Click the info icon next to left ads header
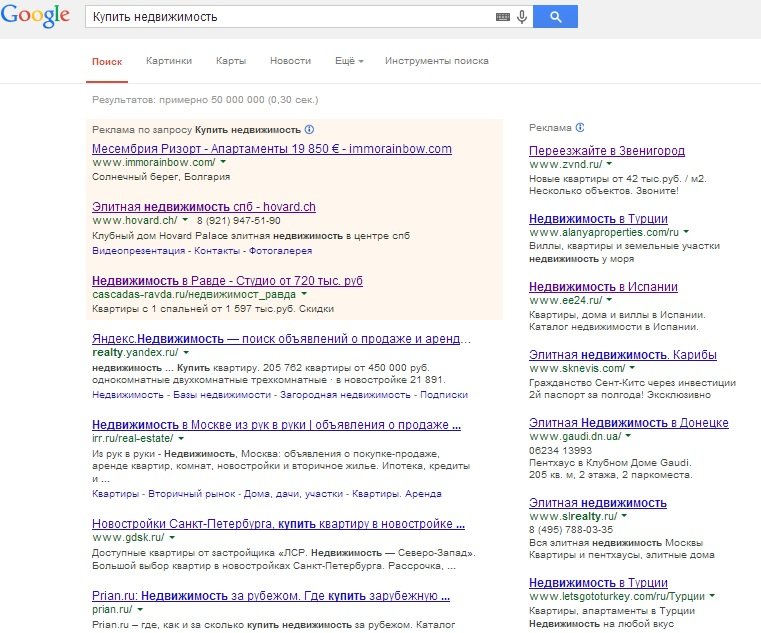 click(309, 130)
